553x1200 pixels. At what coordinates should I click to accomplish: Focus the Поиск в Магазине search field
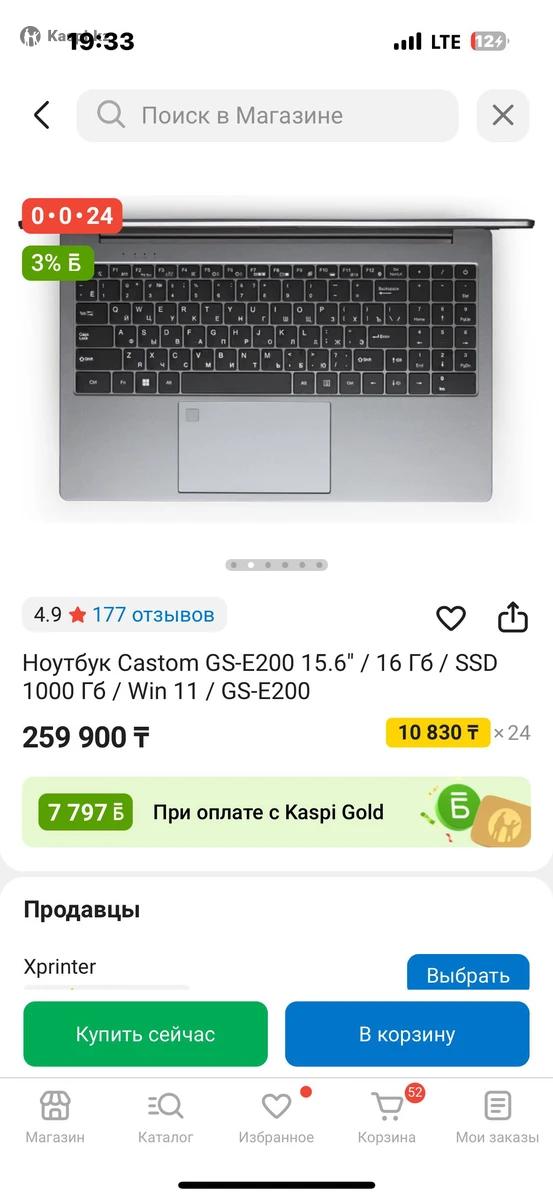click(267, 115)
